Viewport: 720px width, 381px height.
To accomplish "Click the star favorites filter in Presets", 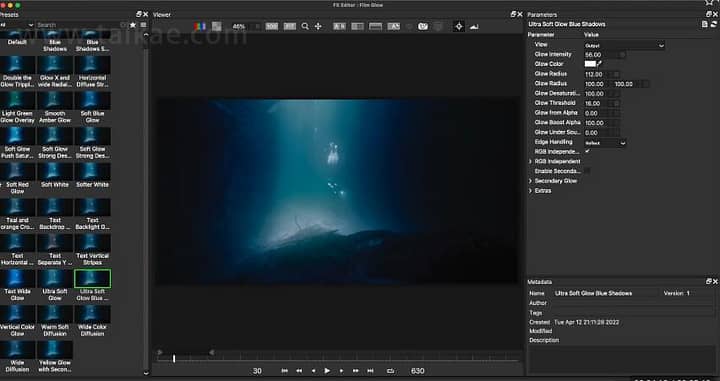I will [133, 25].
